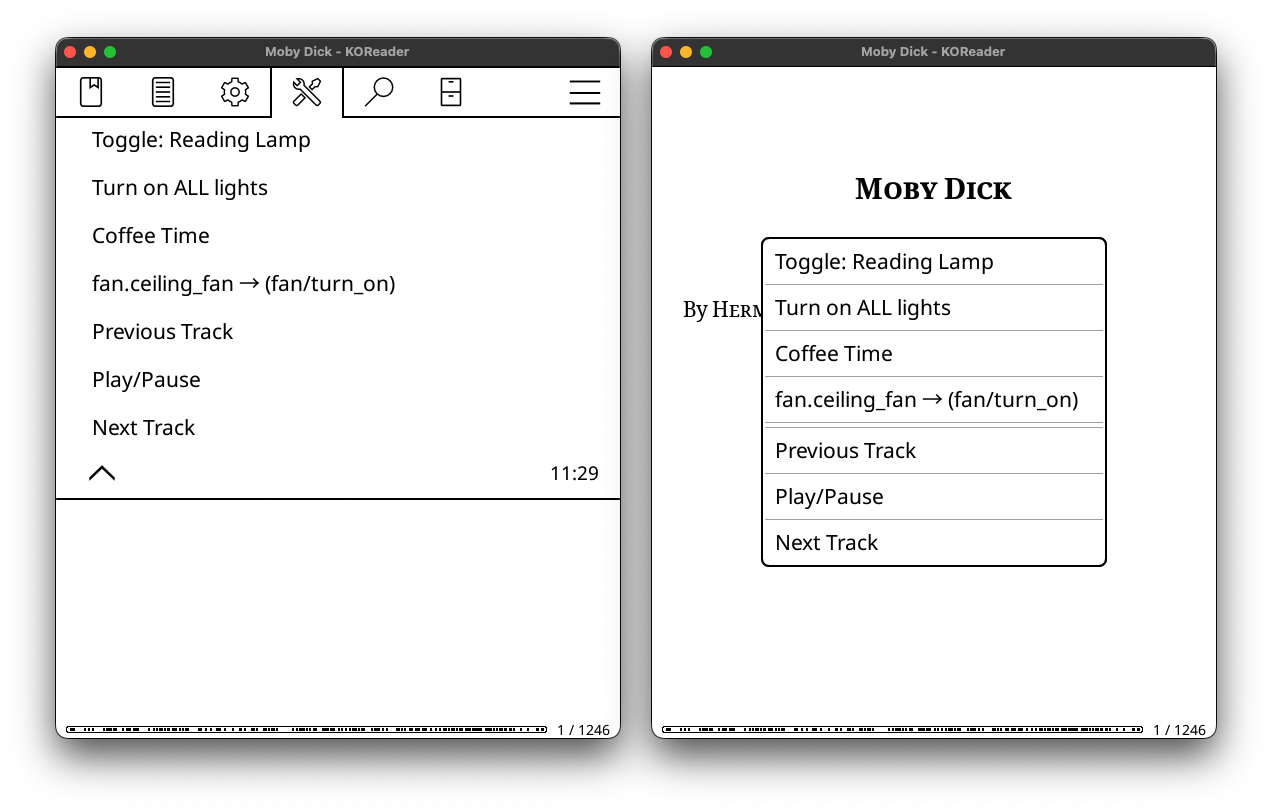Click 'Coffee Time' in right popup
Viewport: 1272px width, 812px height.
coord(934,354)
